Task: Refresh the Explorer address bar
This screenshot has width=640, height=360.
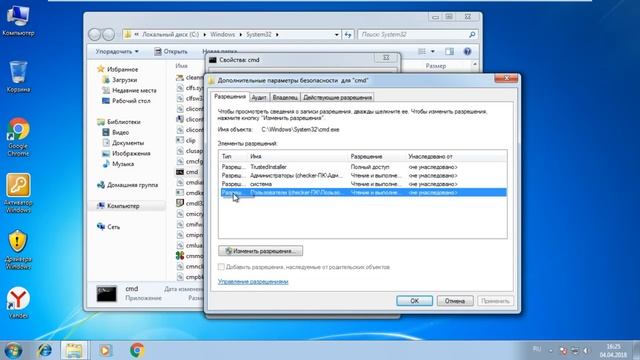Action: (x=348, y=35)
